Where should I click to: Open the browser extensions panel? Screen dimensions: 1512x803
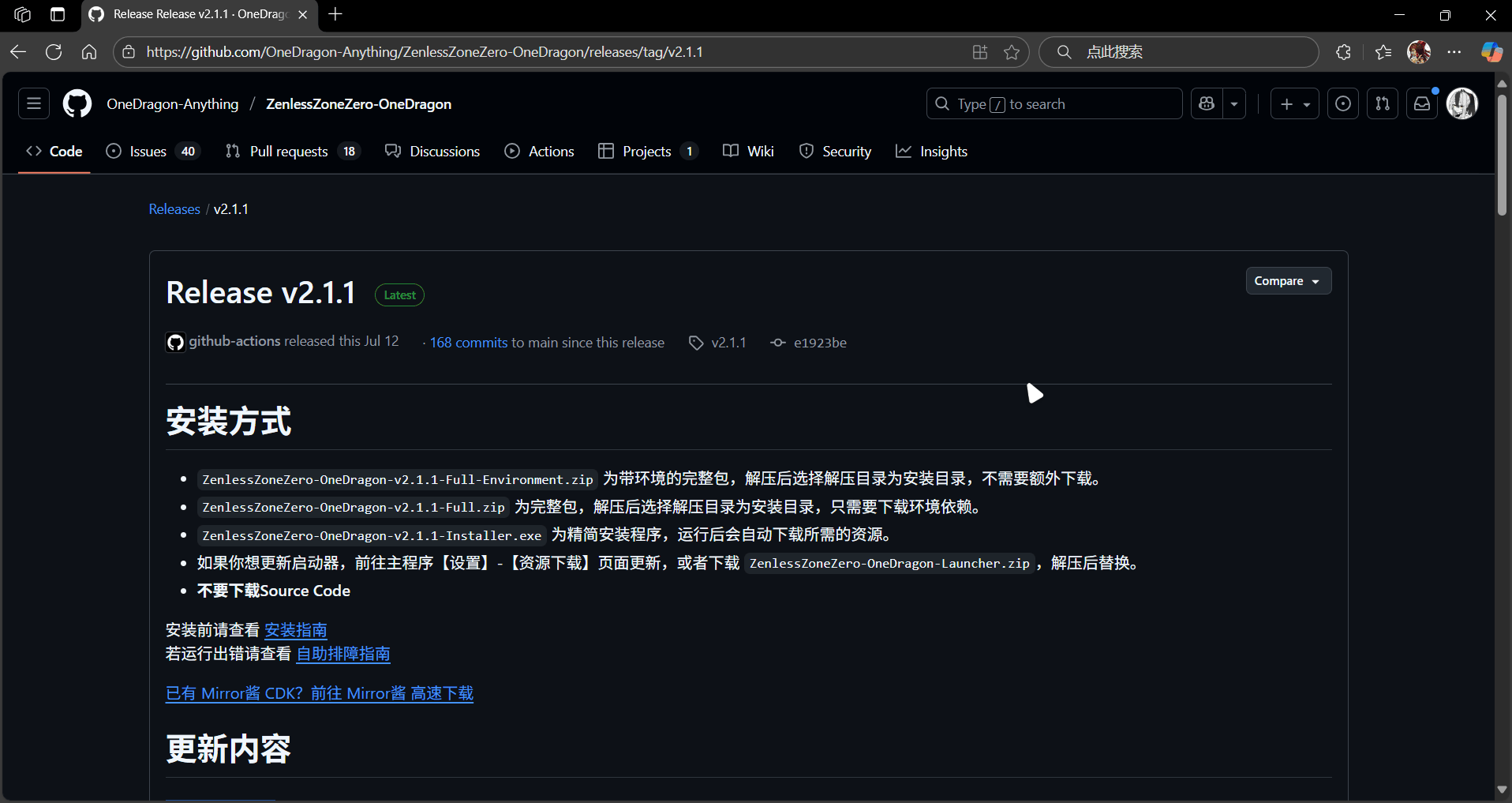(x=1344, y=51)
